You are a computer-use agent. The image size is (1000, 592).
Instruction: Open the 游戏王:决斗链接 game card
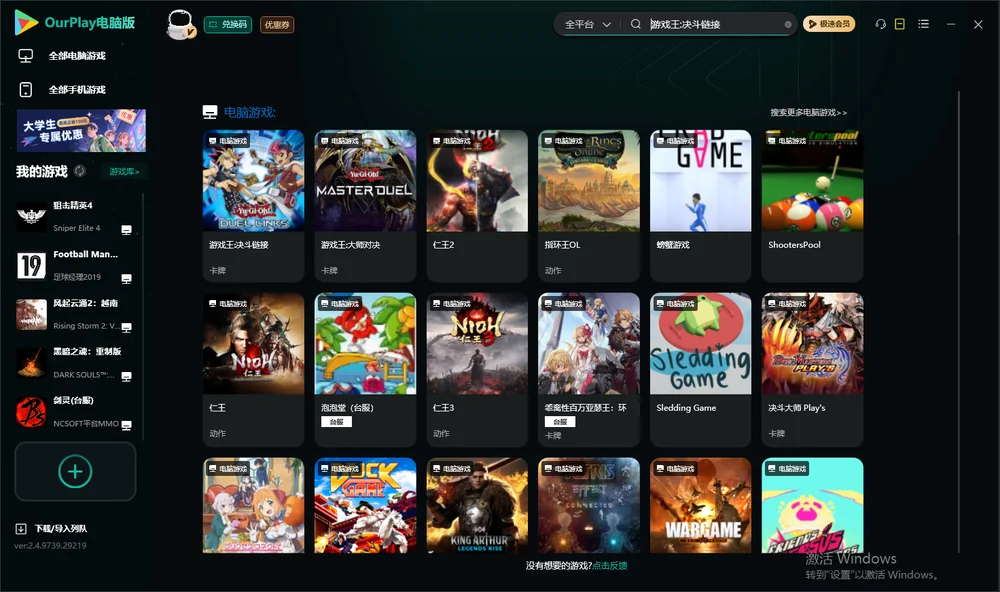[253, 205]
